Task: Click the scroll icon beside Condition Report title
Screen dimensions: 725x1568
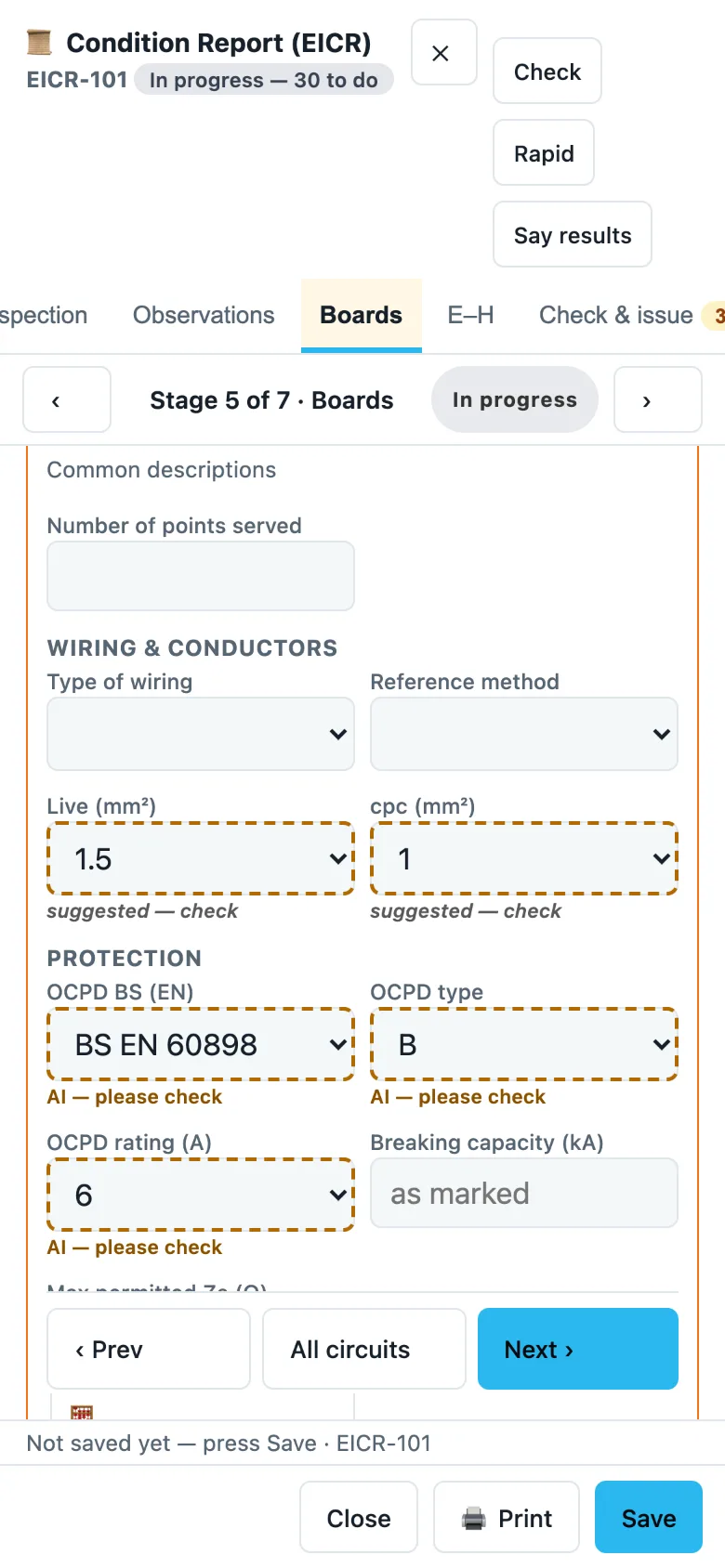Action: (x=39, y=43)
